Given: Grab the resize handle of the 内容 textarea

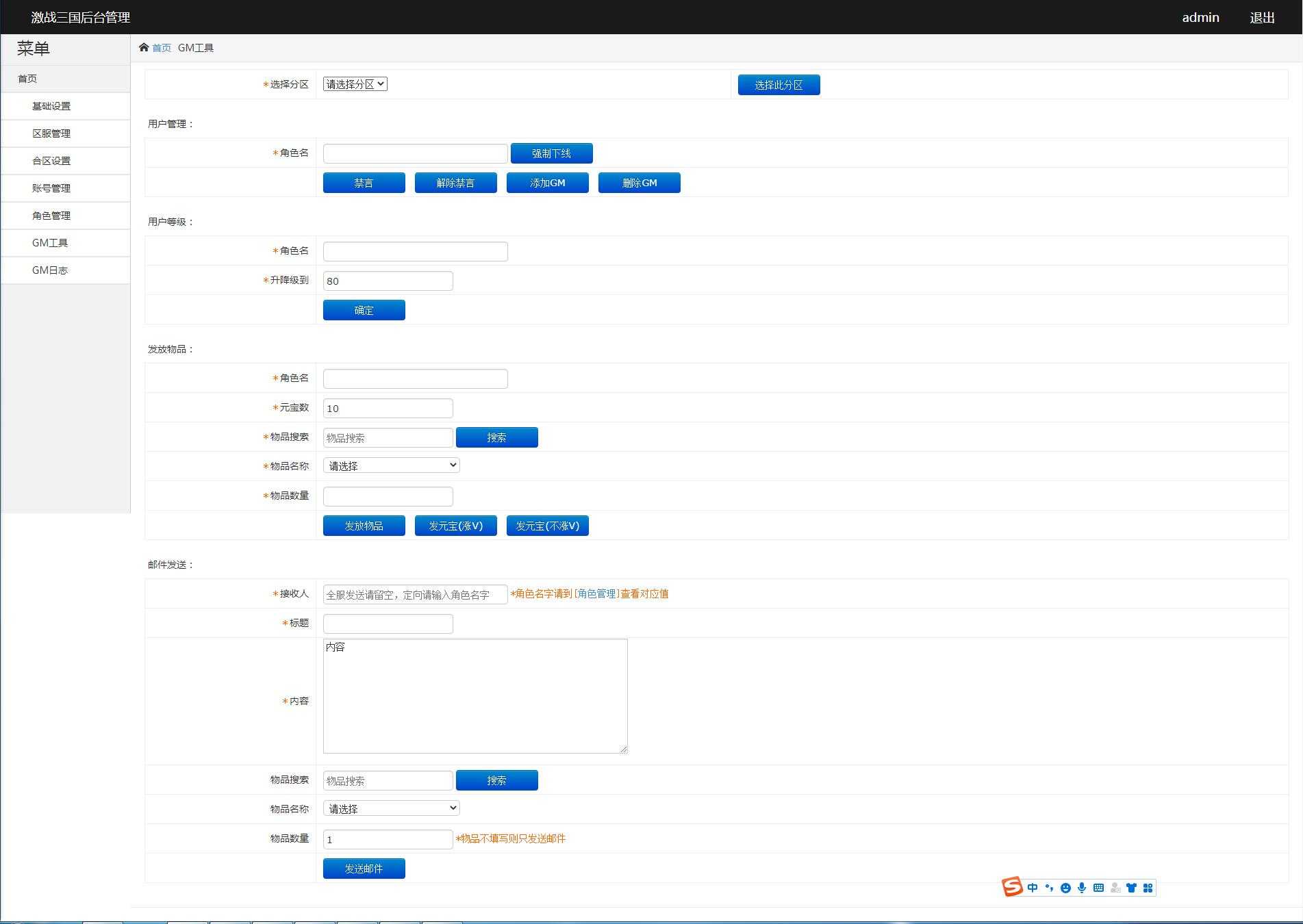Looking at the screenshot, I should click(x=623, y=749).
